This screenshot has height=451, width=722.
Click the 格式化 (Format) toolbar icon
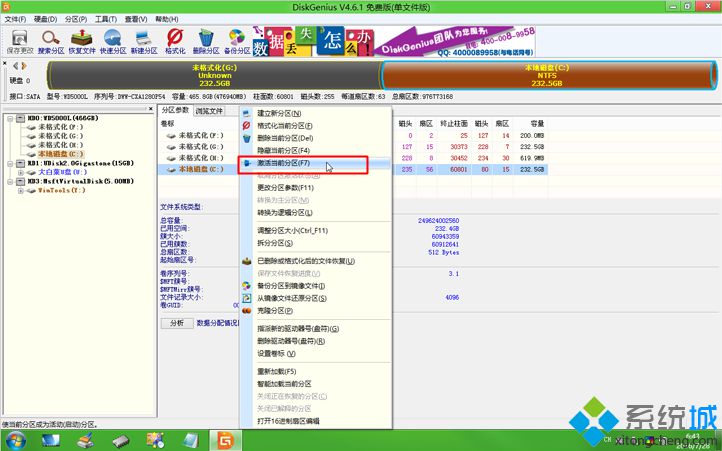click(175, 42)
